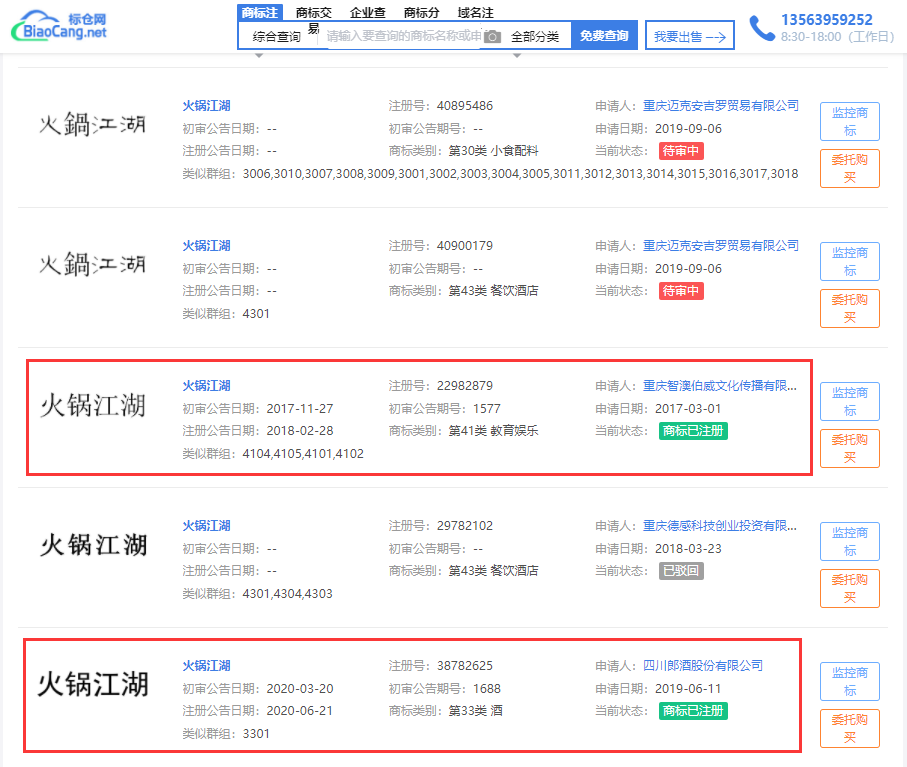
Task: Click registration date 2018-02-28
Action: tap(300, 431)
